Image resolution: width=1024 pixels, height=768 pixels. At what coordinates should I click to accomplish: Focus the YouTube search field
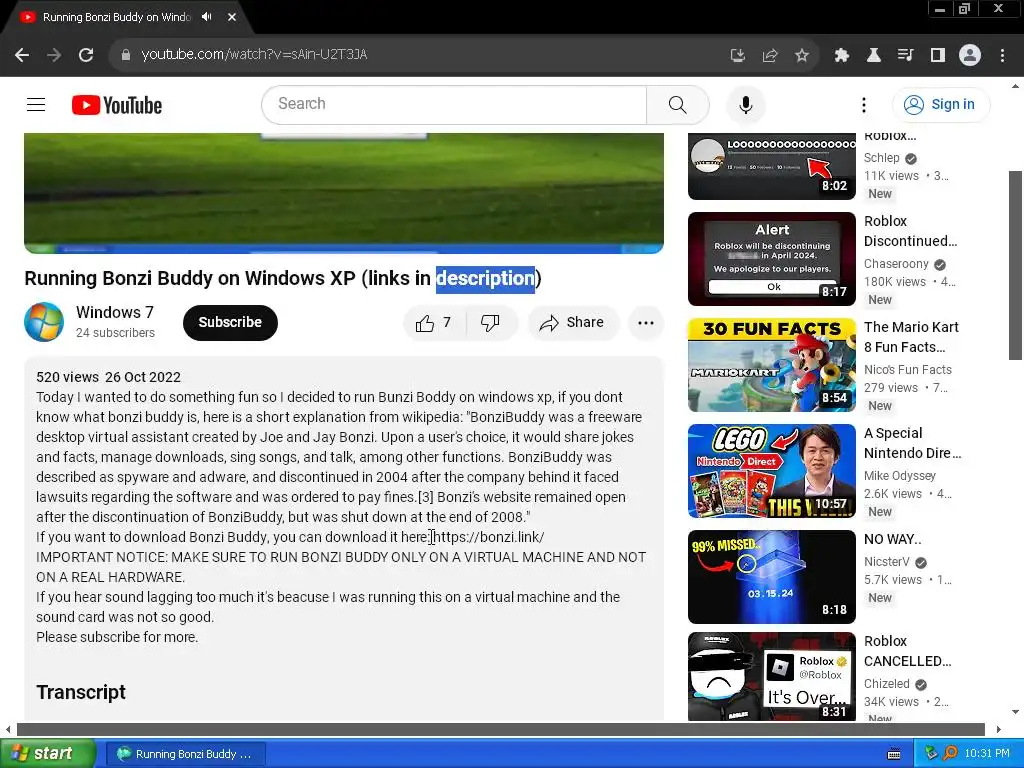pos(454,104)
